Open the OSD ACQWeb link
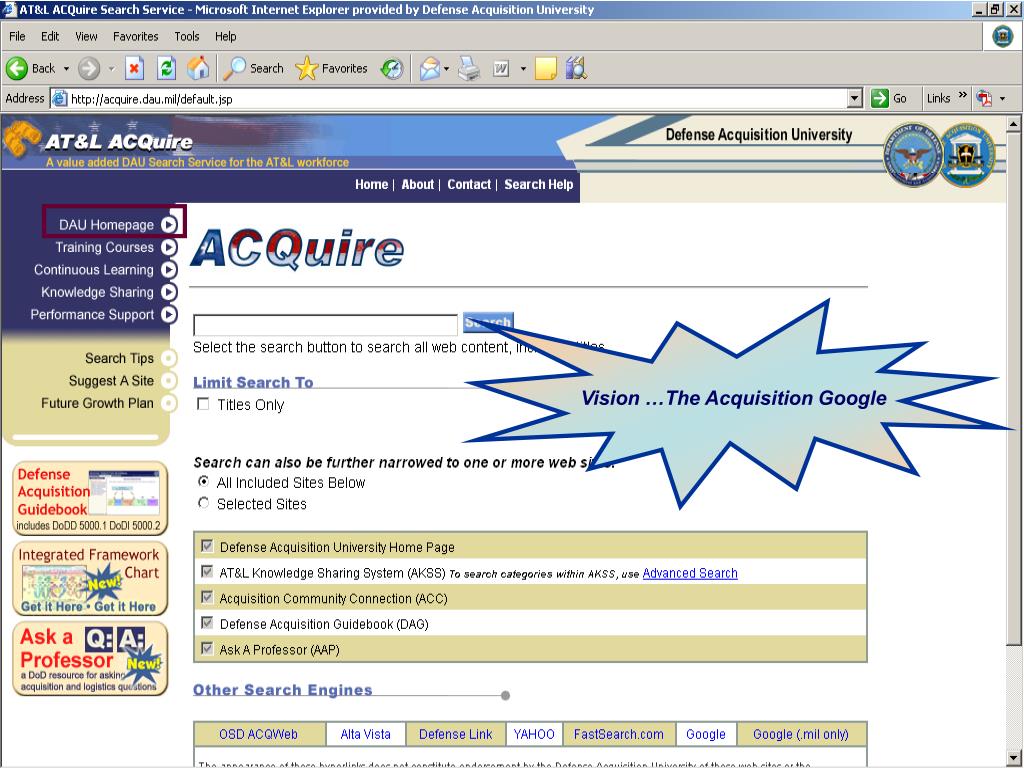The width and height of the screenshot is (1024, 768). pos(259,734)
